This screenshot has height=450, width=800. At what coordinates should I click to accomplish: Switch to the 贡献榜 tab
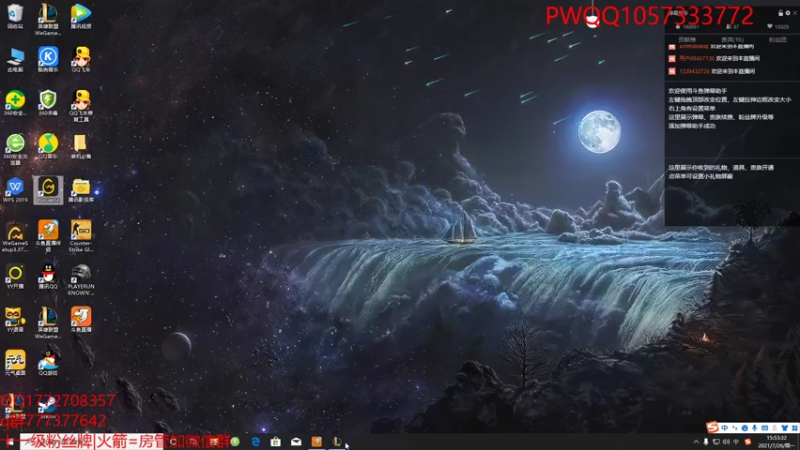point(687,40)
